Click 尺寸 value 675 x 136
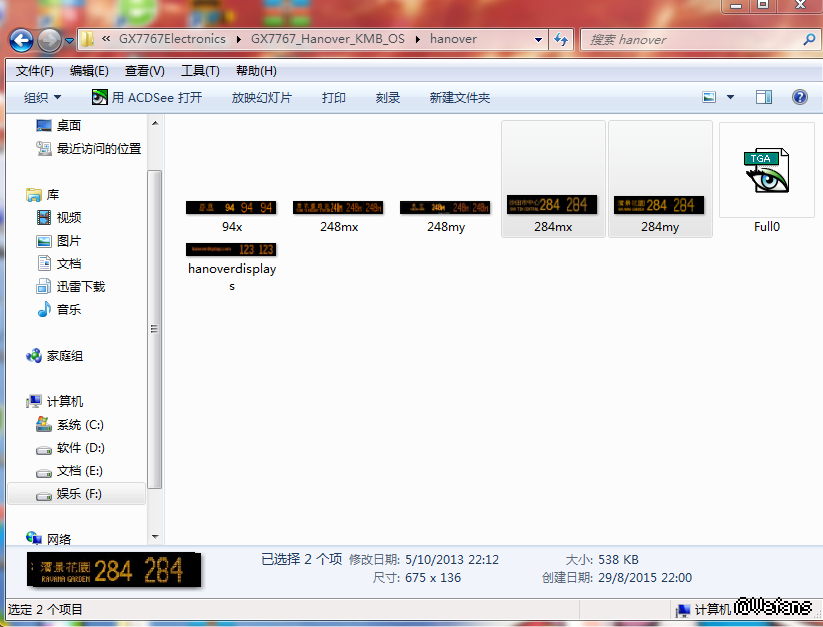 pyautogui.click(x=433, y=578)
